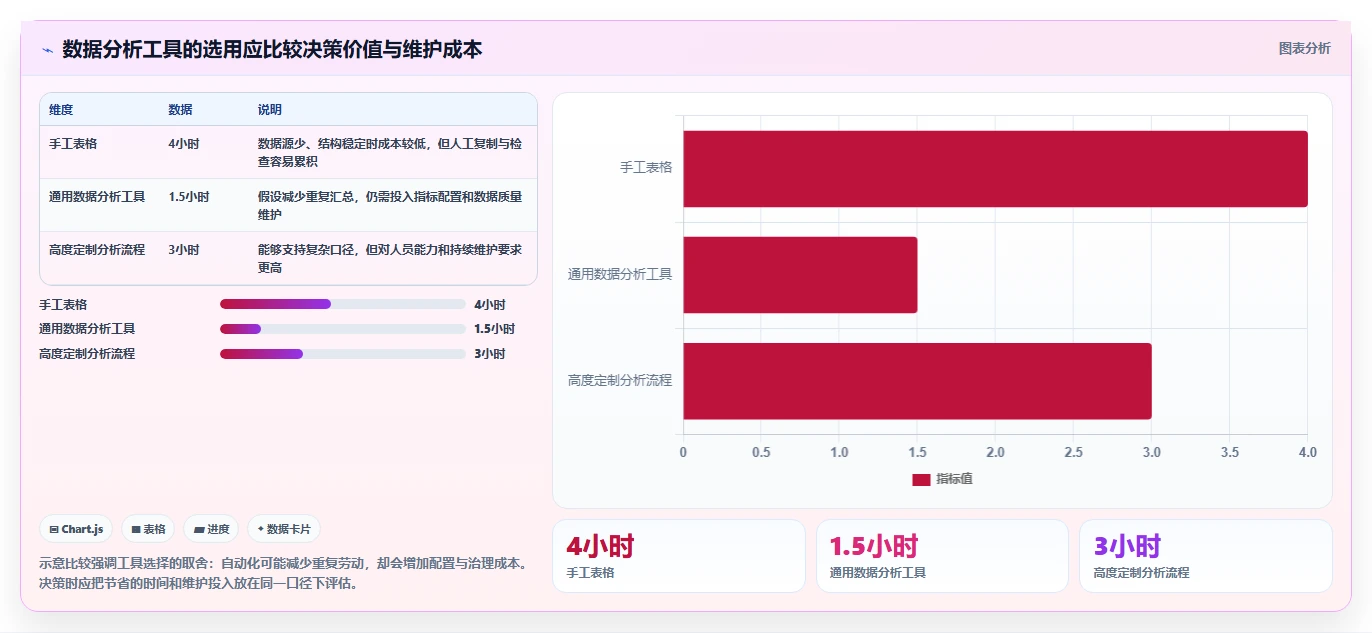Click description starting 假设减少重复汇总

click(390, 205)
